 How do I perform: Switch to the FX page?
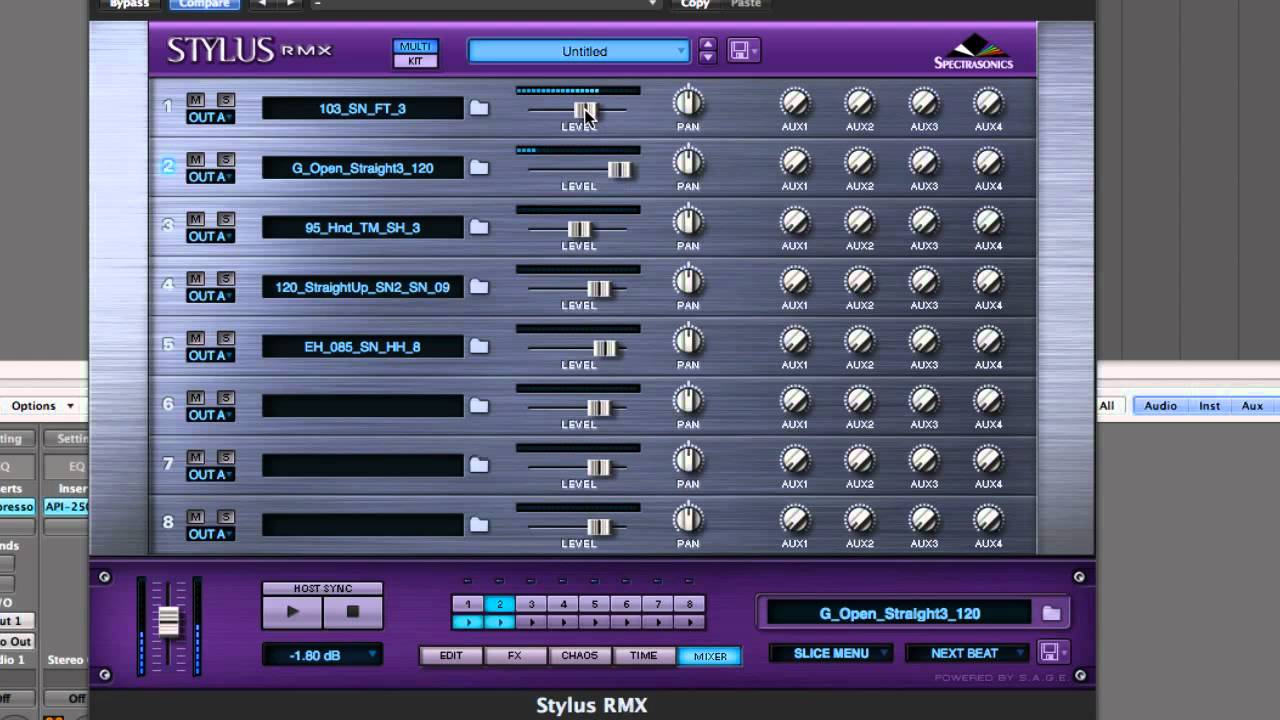515,656
